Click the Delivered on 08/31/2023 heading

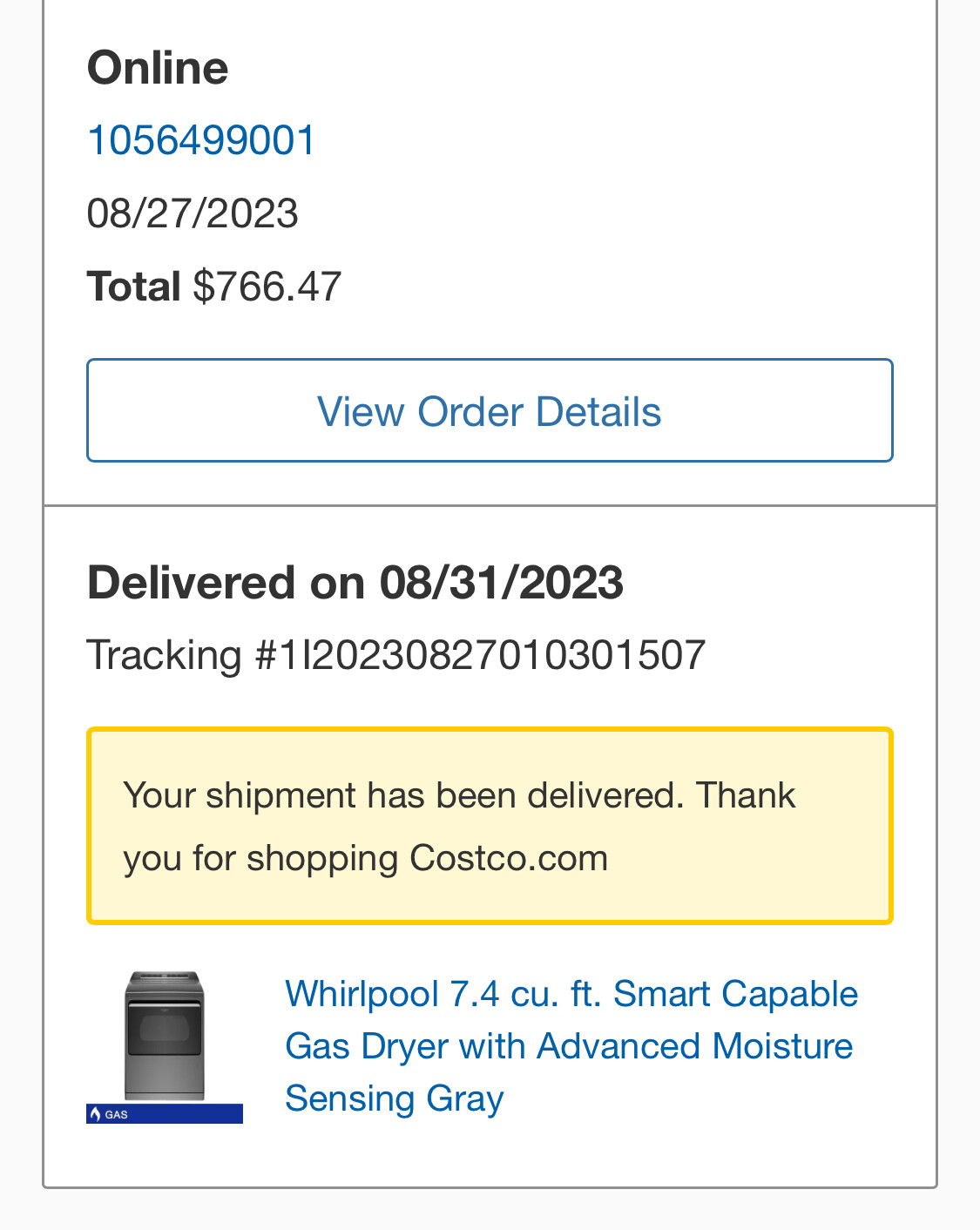point(355,582)
